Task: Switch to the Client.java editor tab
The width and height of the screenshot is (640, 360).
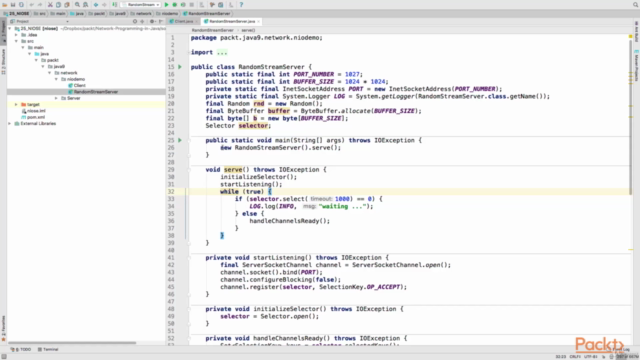Action: point(183,21)
